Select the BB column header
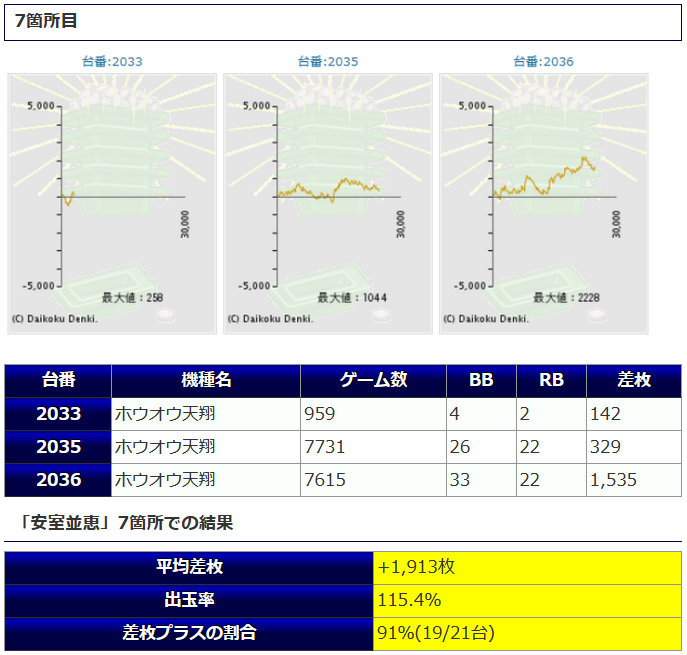The image size is (687, 655). point(481,380)
